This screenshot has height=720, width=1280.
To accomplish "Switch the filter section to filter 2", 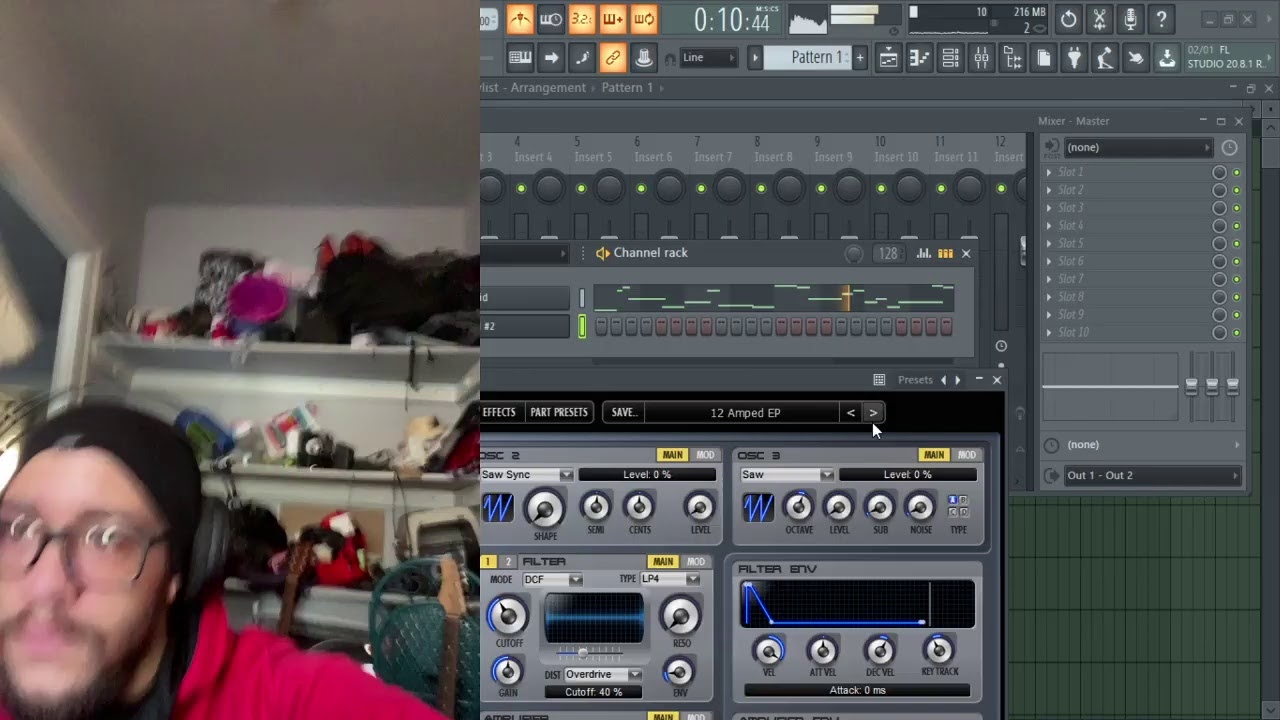I will coord(507,562).
